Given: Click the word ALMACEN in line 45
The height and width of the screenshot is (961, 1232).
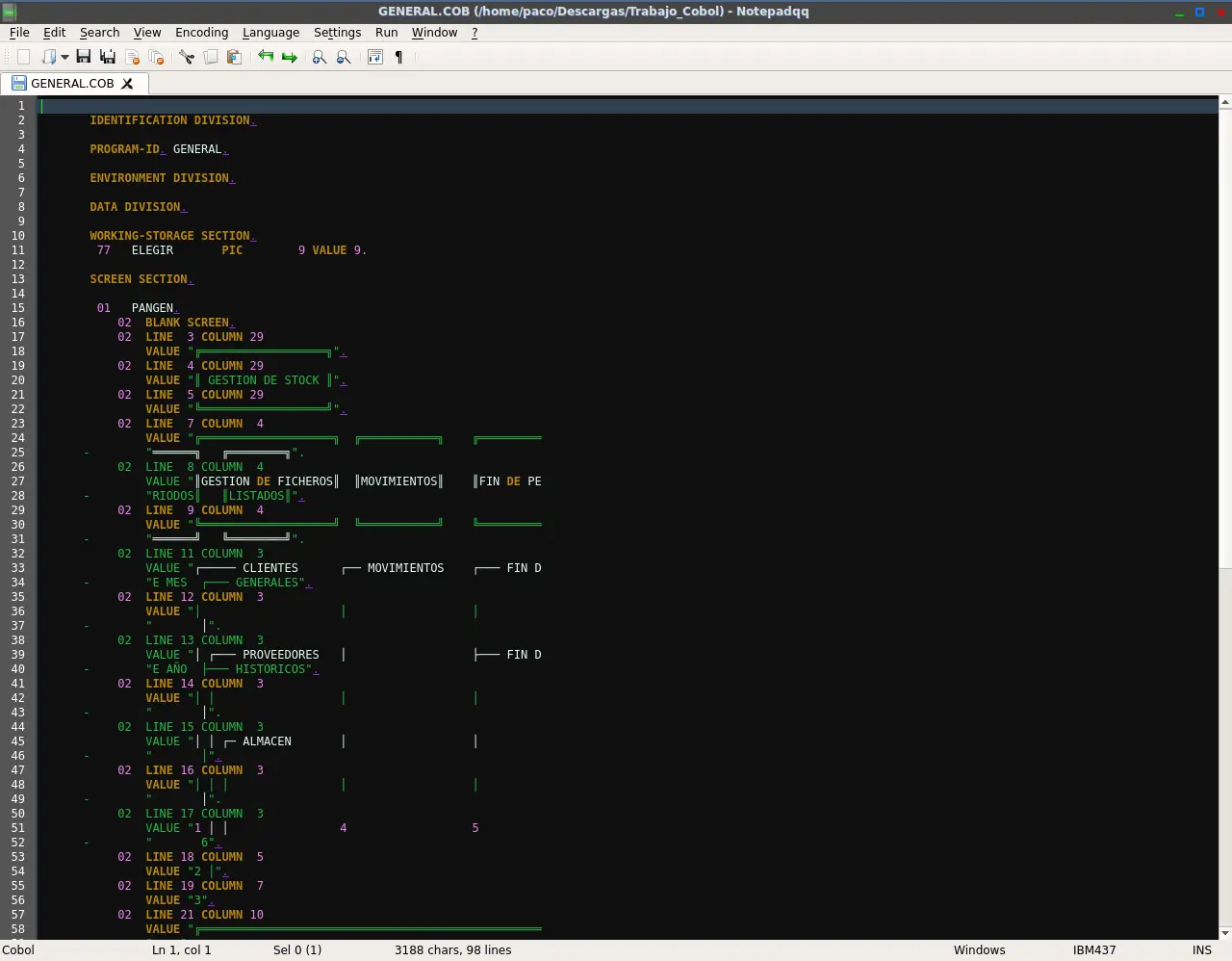Looking at the screenshot, I should (x=267, y=741).
